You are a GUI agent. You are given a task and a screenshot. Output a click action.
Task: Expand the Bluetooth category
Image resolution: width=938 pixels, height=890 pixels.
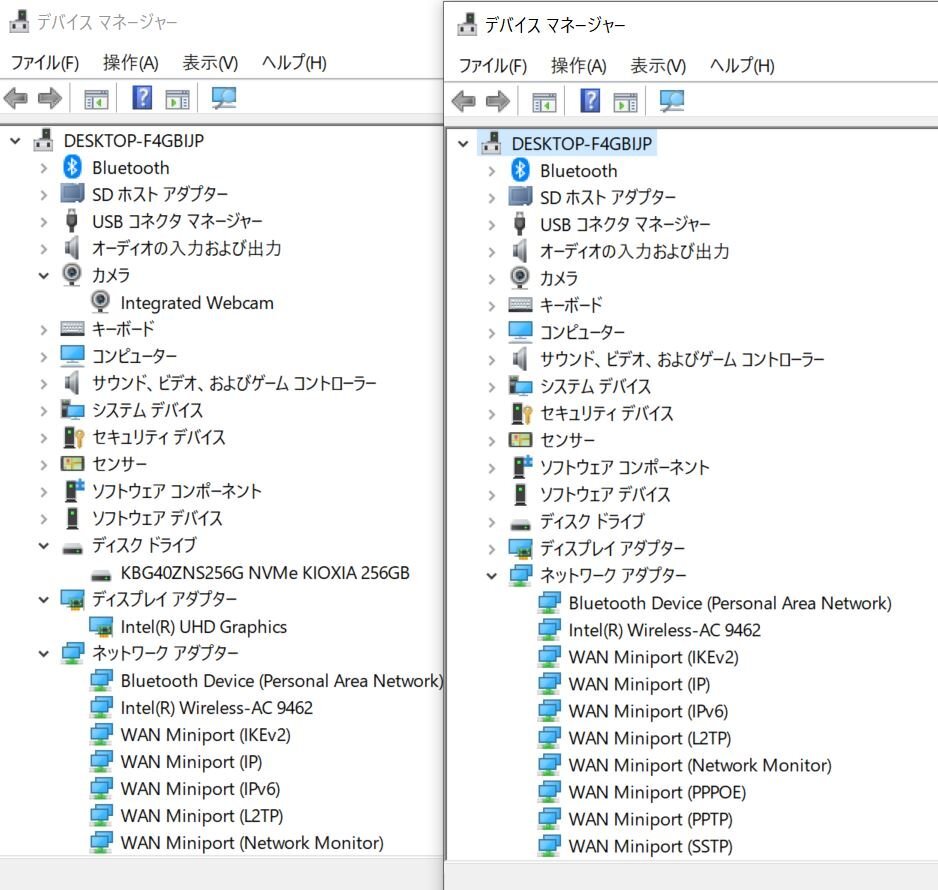42,167
